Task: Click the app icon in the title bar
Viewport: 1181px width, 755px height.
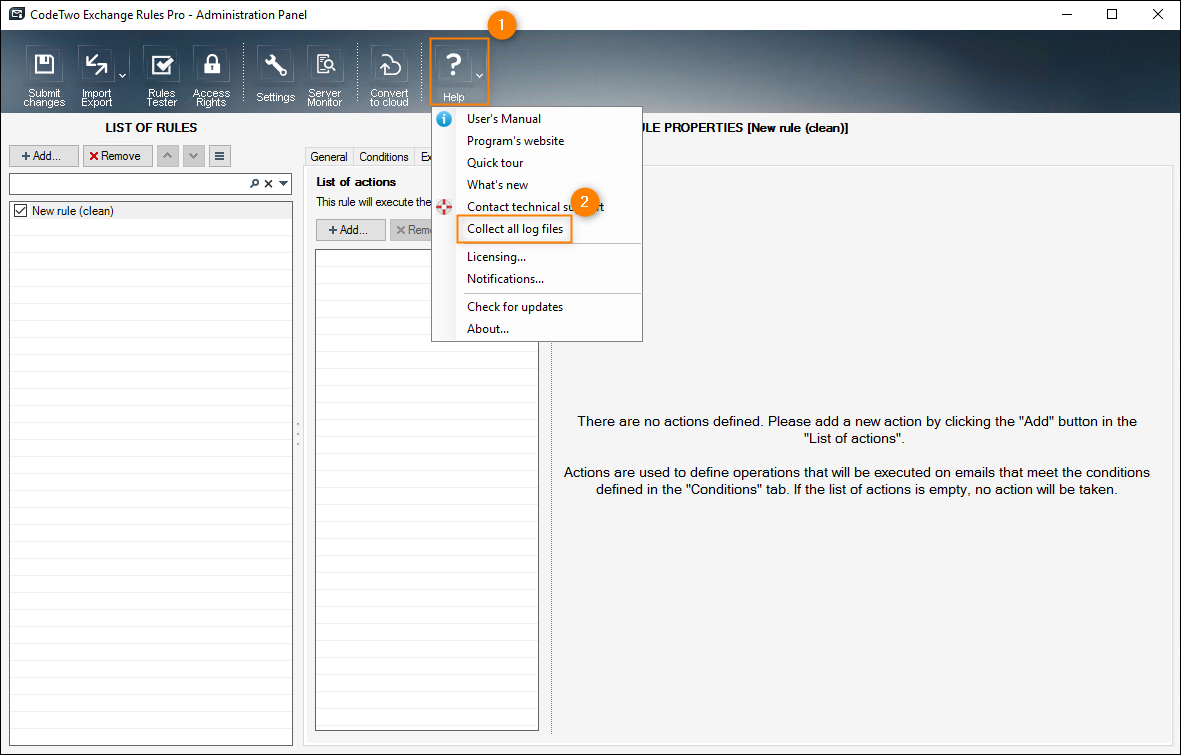Action: tap(16, 14)
